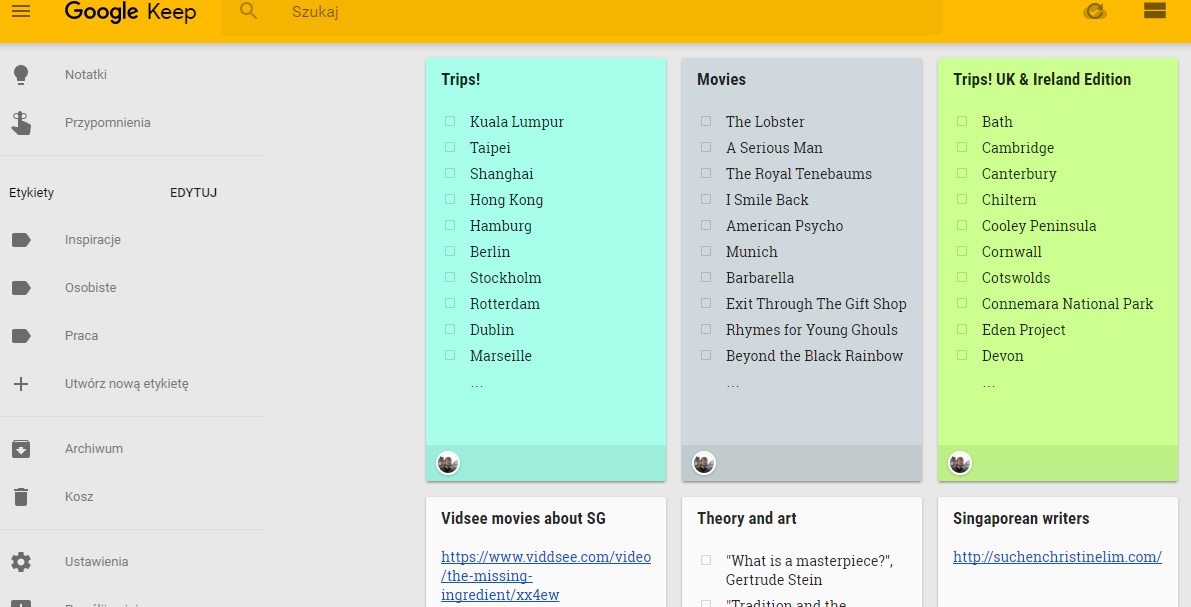The image size is (1191, 607).
Task: Open Ustawienia settings gear
Action: pyautogui.click(x=21, y=562)
